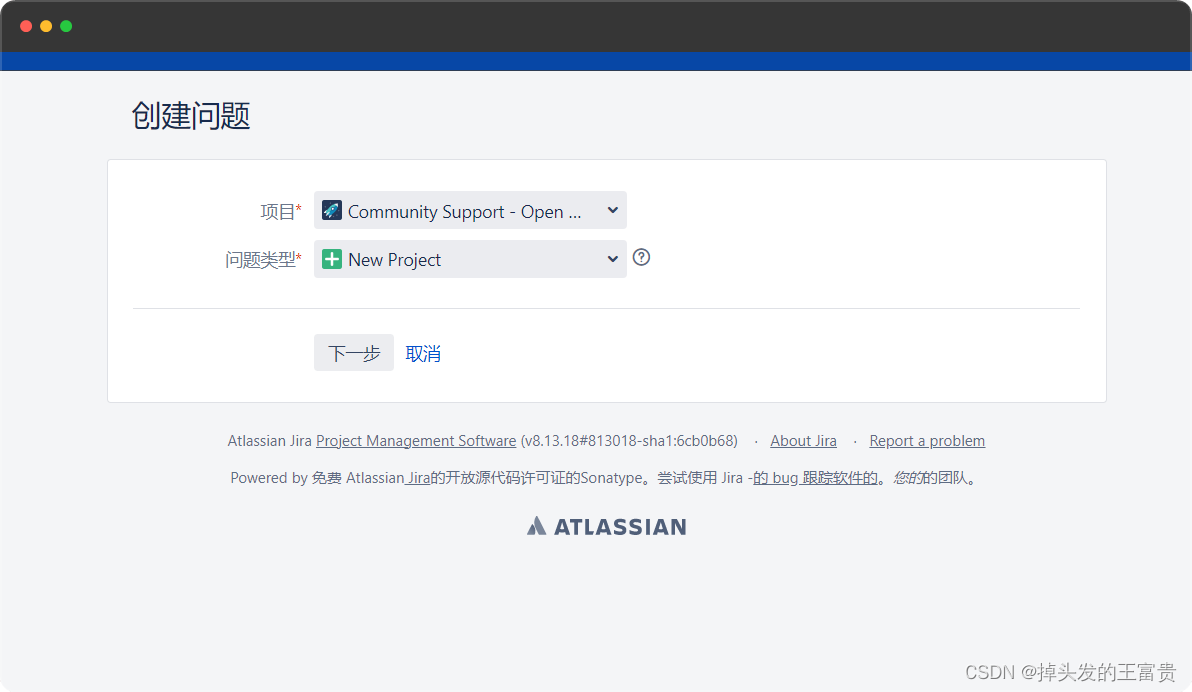
Task: Click the green maximize window button
Action: click(x=66, y=26)
